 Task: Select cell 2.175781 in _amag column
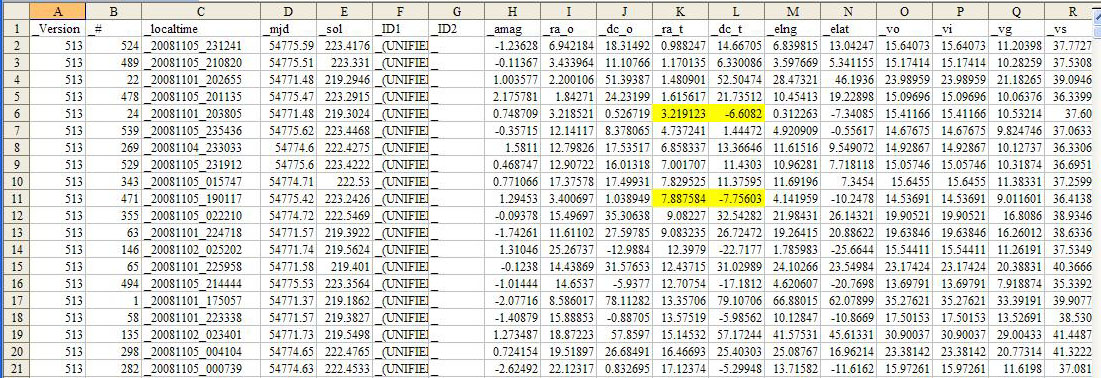(x=513, y=98)
